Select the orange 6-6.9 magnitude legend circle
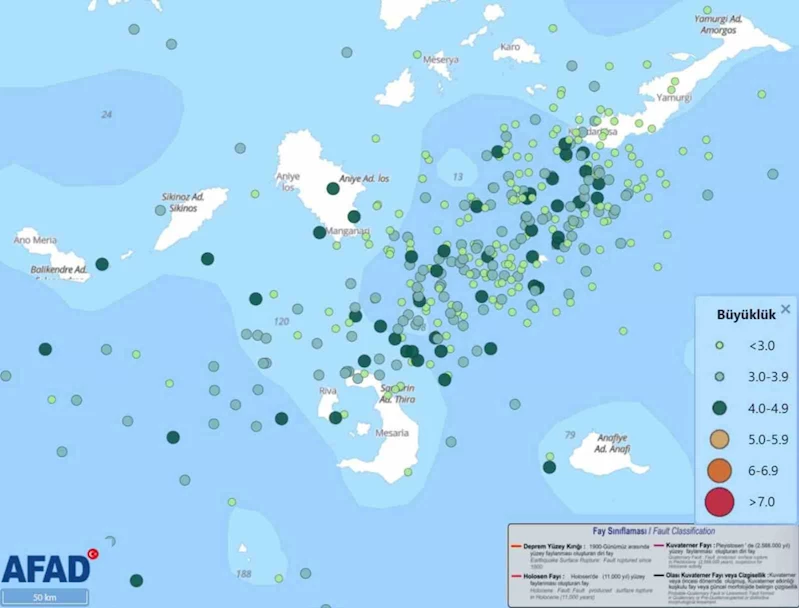This screenshot has height=608, width=799. point(719,469)
